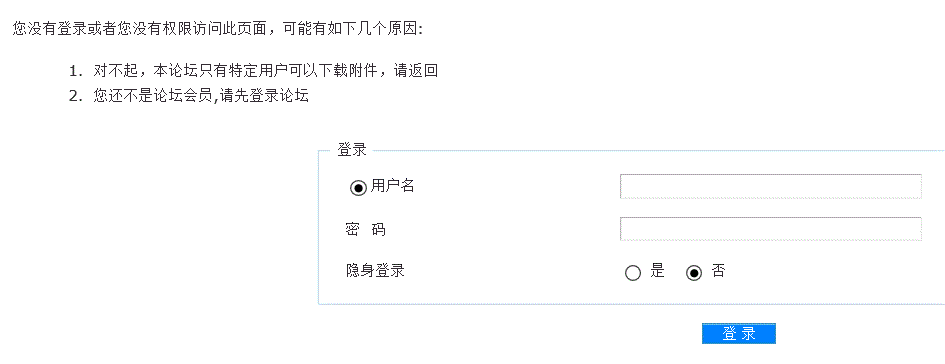Choose 否 for 隐身登录
945x364 pixels.
pos(694,273)
